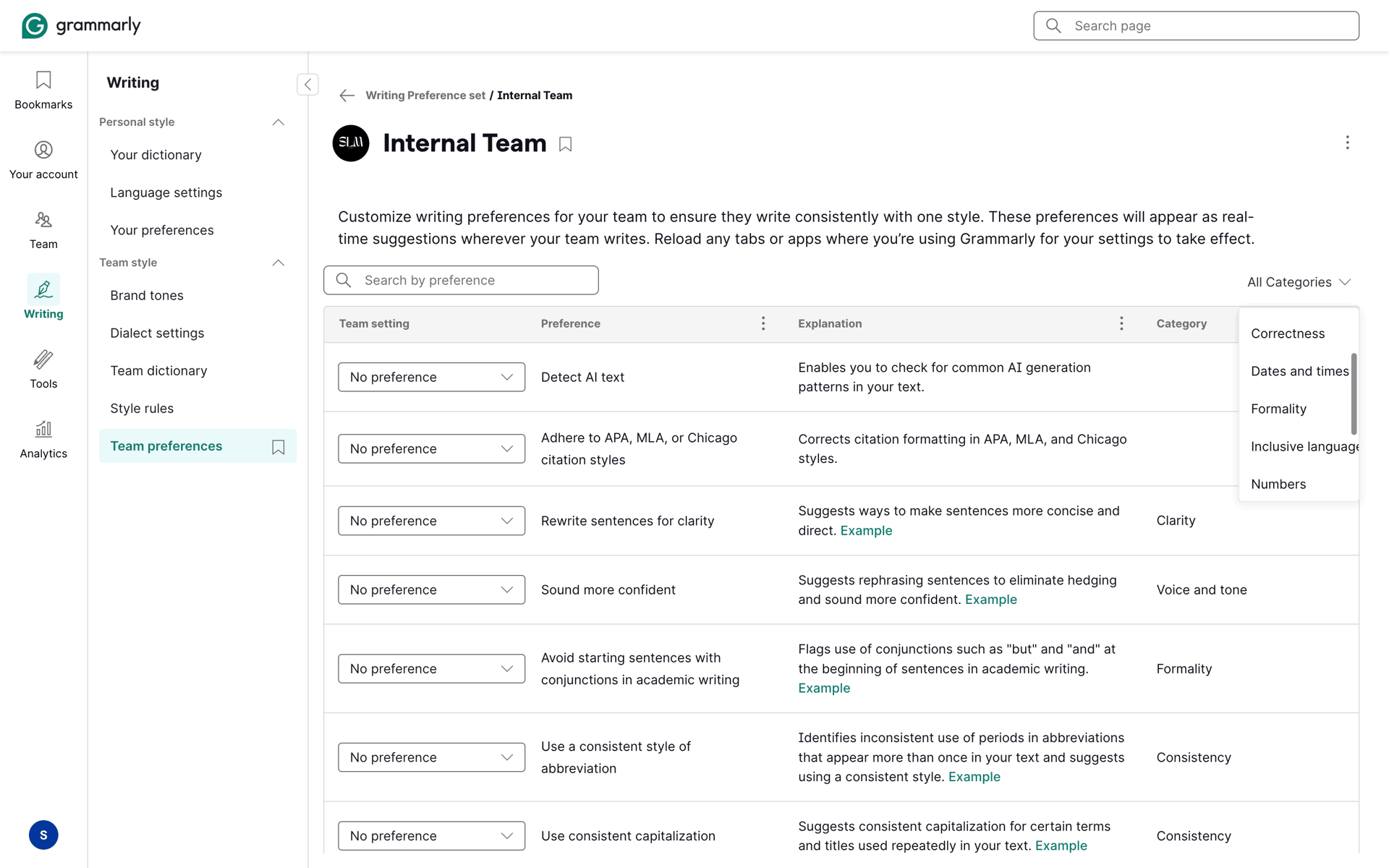Open Example link for Rewrite sentences for clarity
The width and height of the screenshot is (1389, 868).
(x=866, y=530)
